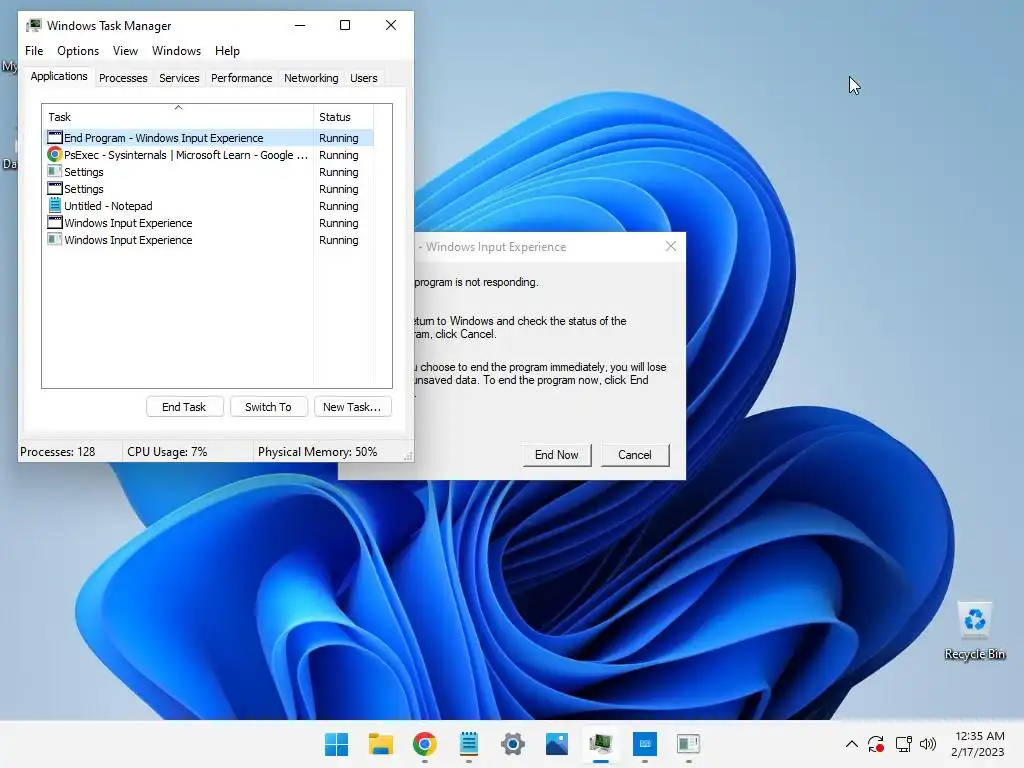
Task: Open Notepad taskbar icon
Action: tap(469, 744)
